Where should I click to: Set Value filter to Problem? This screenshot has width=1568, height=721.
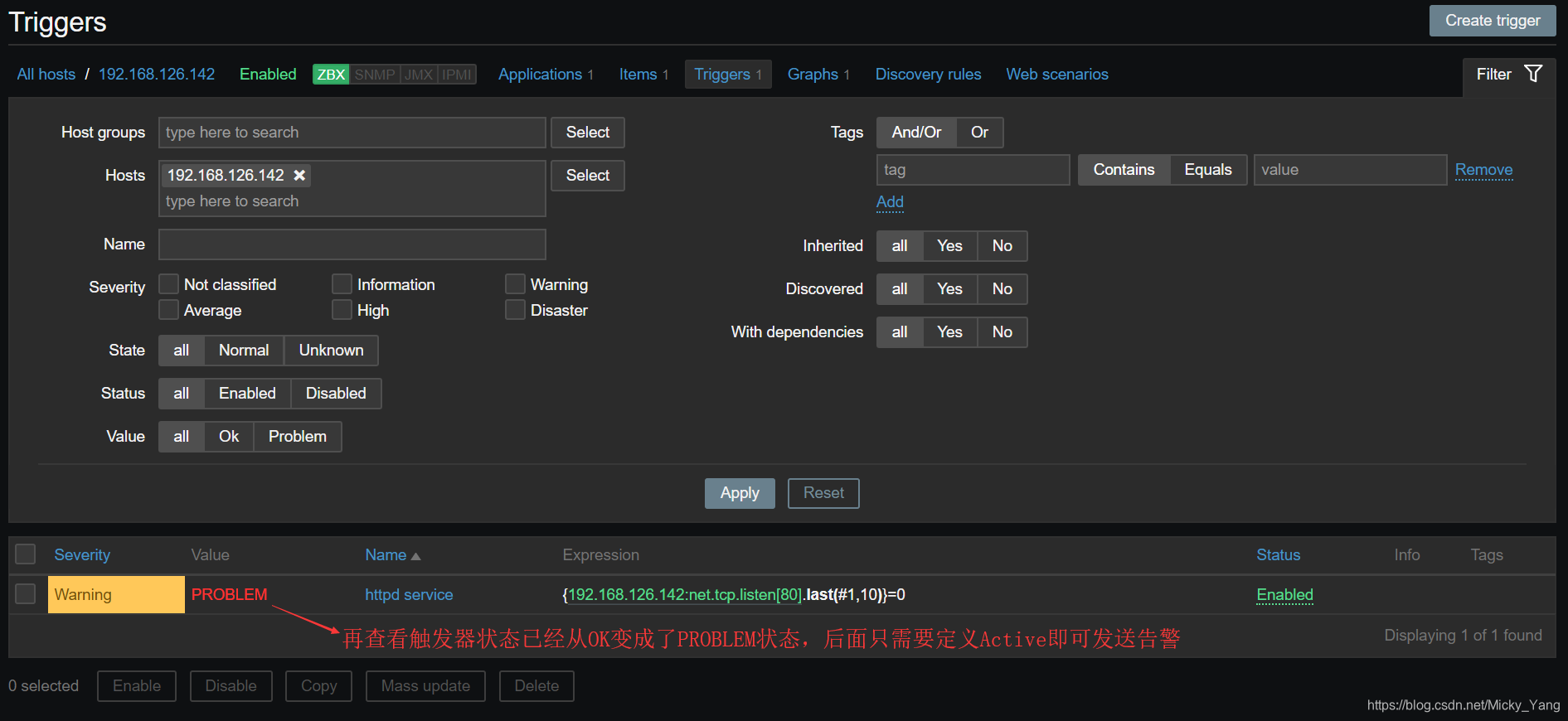point(298,437)
